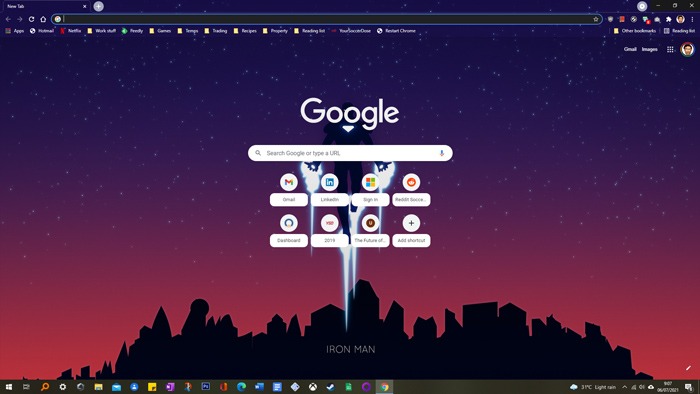Bookmark this tab with the star icon
The height and width of the screenshot is (394, 700).
(596, 19)
